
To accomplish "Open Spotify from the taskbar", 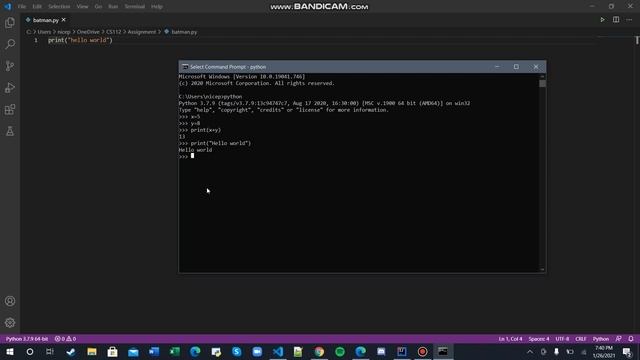I will pyautogui.click(x=340, y=351).
